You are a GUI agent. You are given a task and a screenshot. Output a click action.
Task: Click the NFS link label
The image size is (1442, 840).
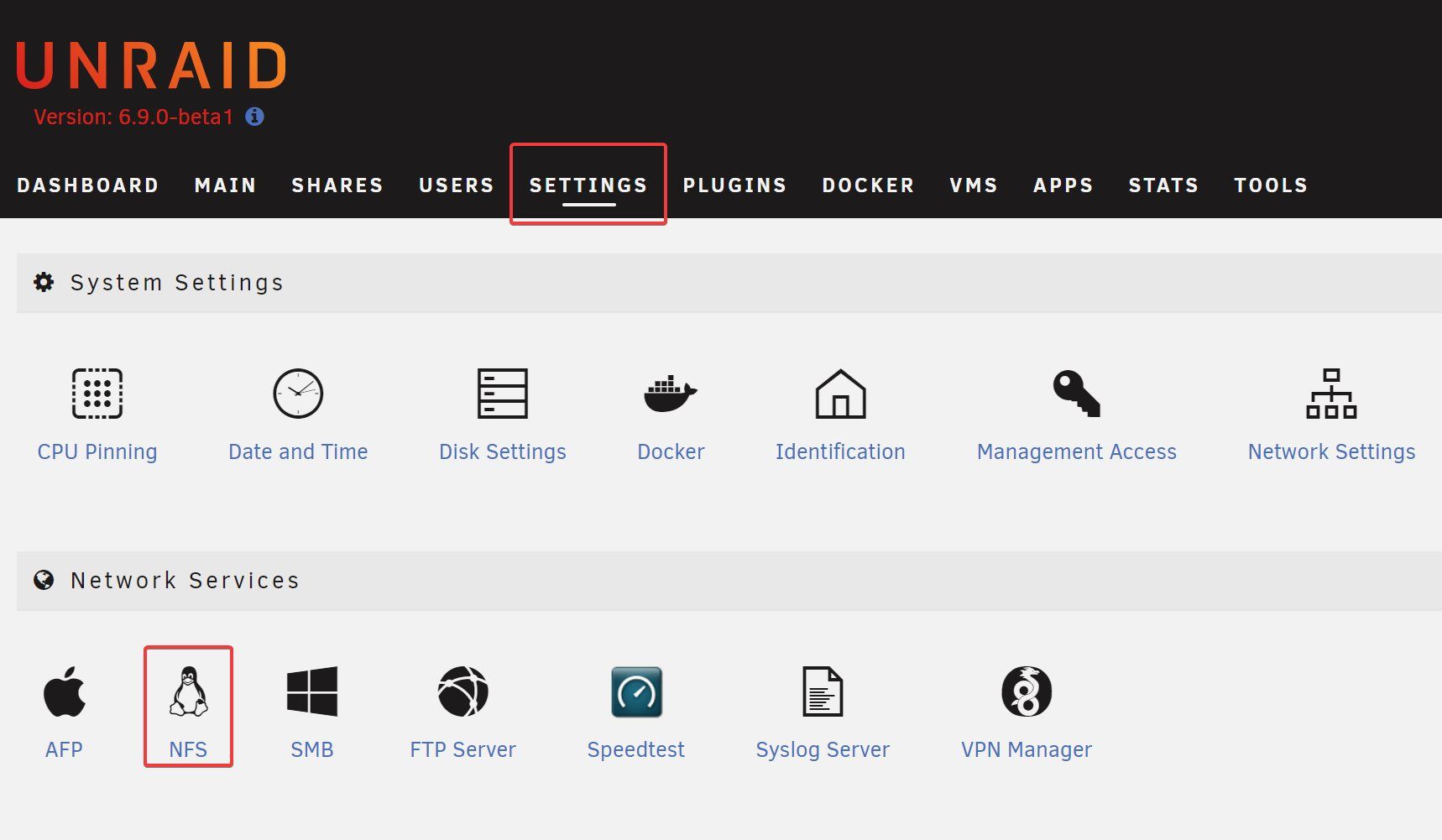point(188,749)
